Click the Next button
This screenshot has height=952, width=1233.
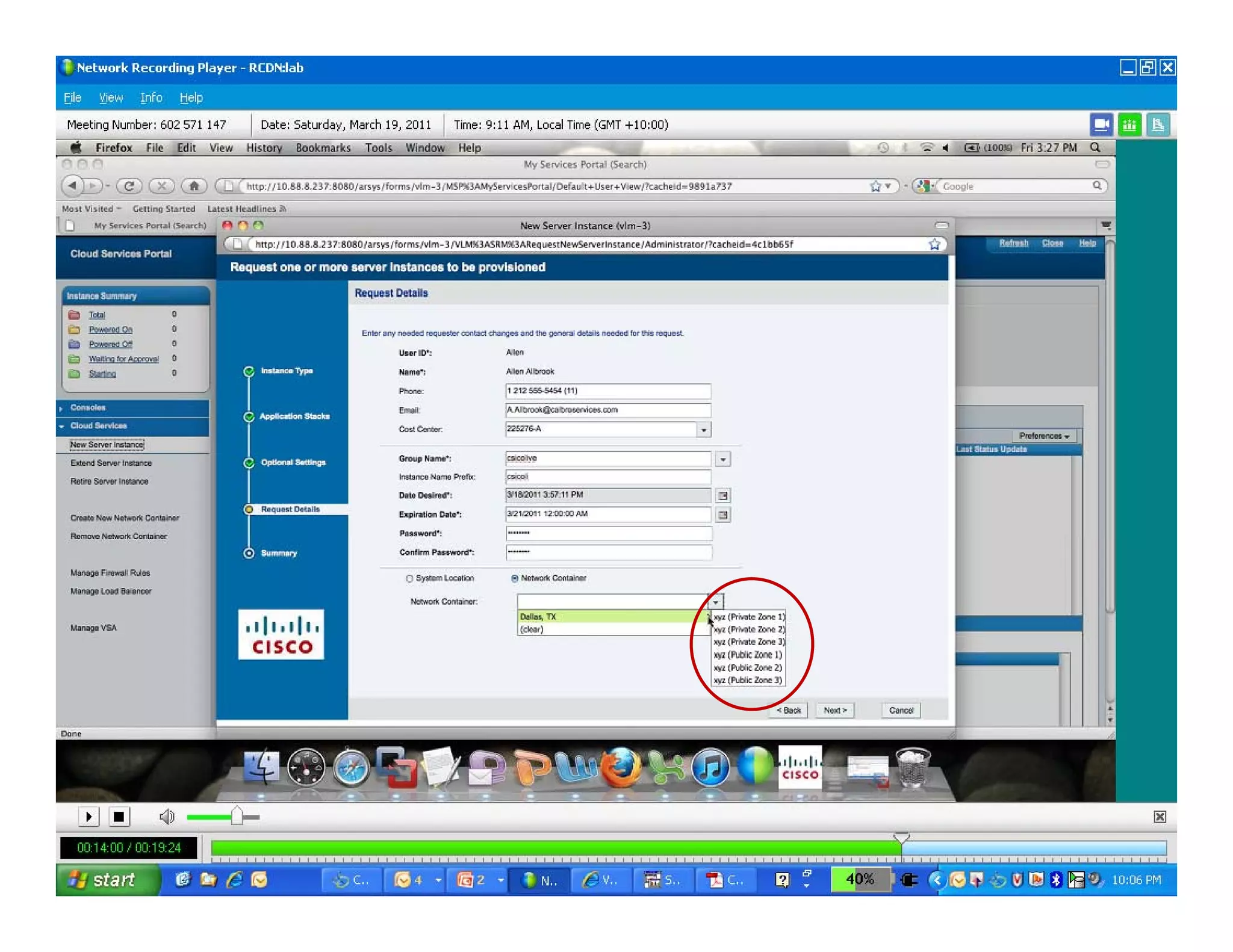point(835,710)
